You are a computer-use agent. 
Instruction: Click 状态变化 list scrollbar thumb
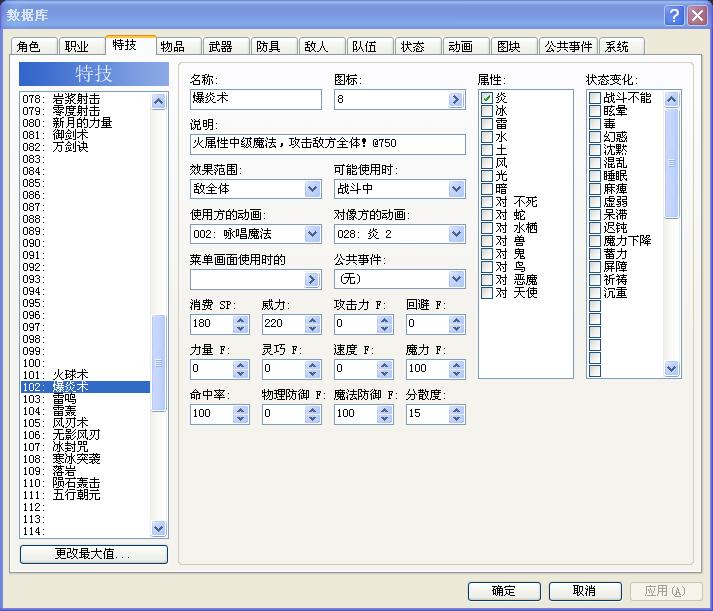tap(672, 163)
